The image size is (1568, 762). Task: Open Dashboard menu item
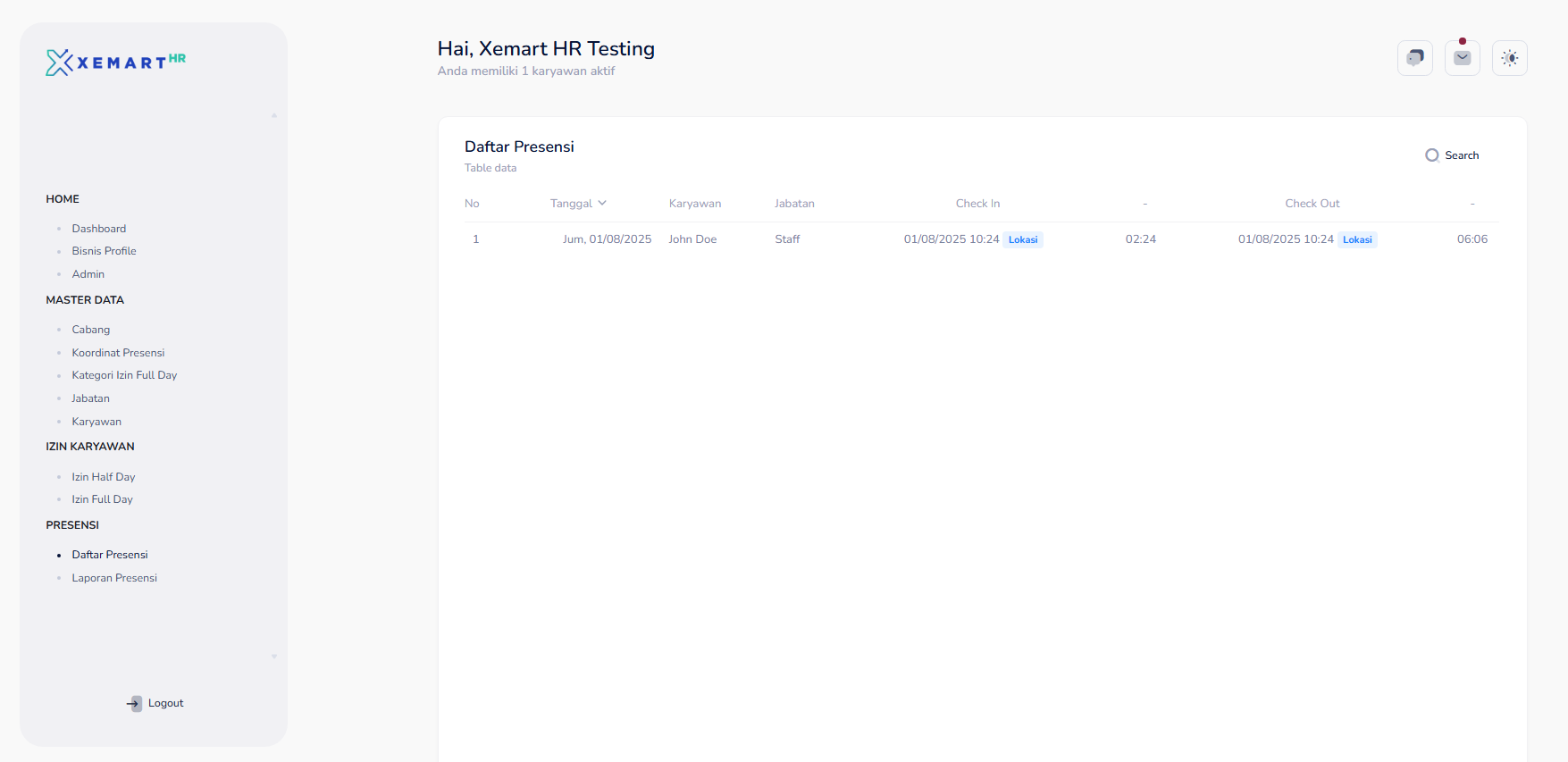click(98, 229)
